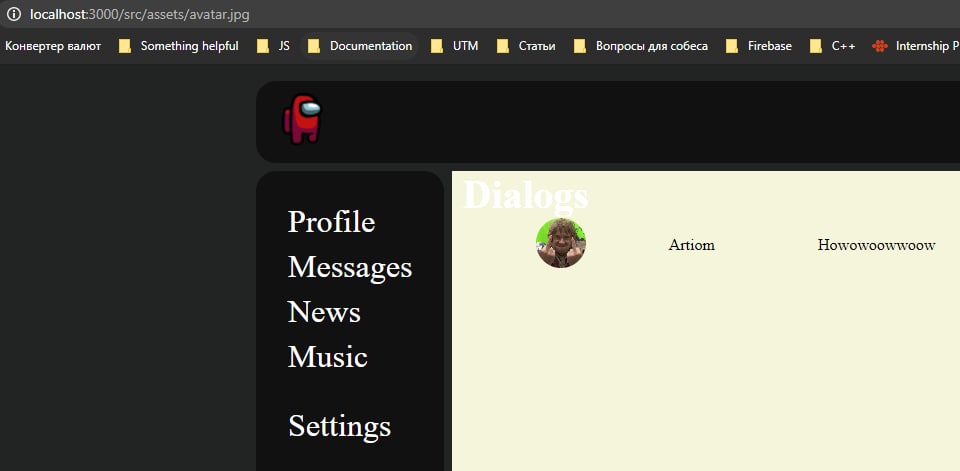This screenshot has width=960, height=471.
Task: Open the Internship bookmark with red icon
Action: (915, 46)
